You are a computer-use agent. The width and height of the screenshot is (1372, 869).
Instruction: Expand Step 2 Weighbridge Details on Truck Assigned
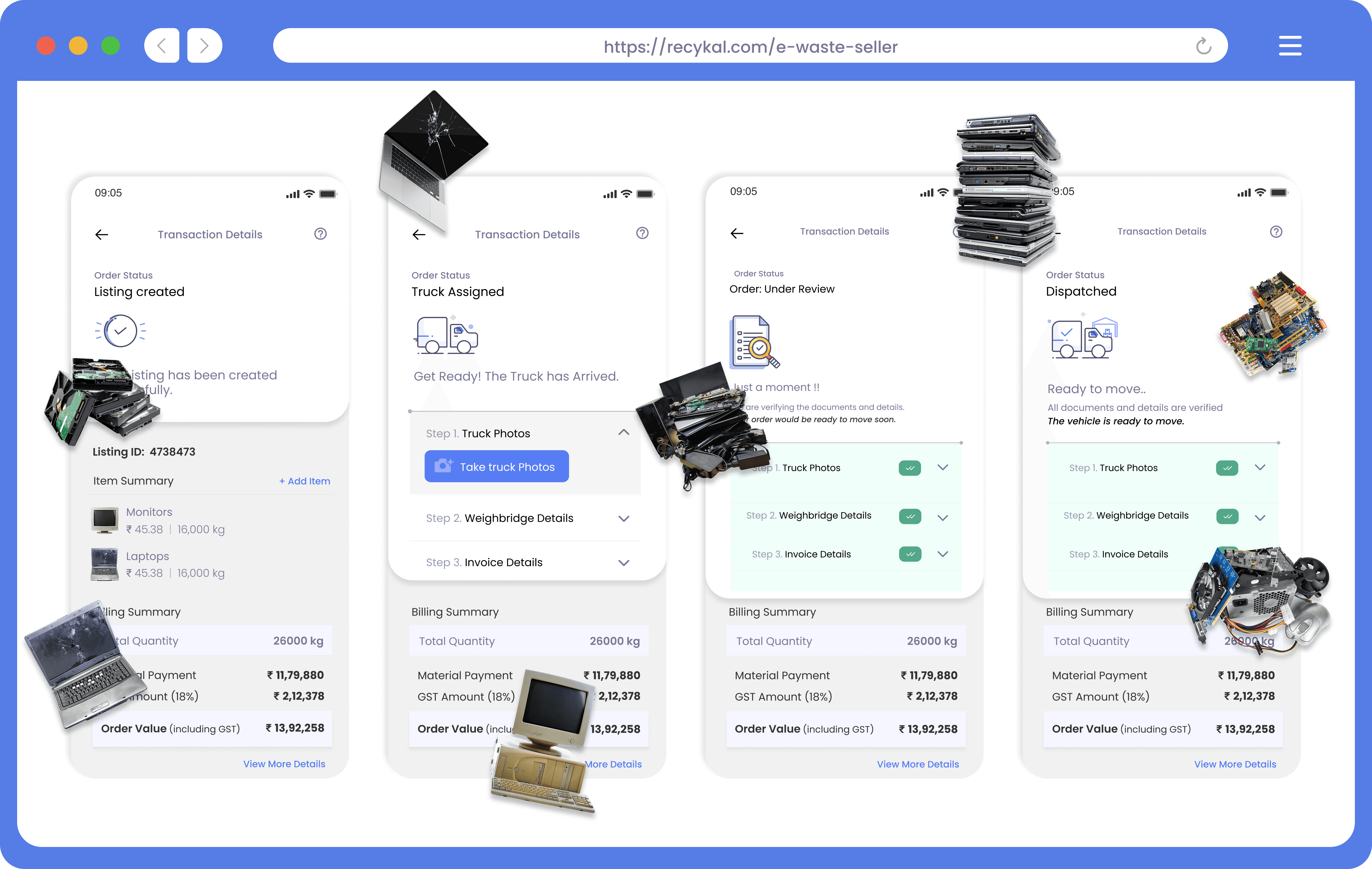623,519
